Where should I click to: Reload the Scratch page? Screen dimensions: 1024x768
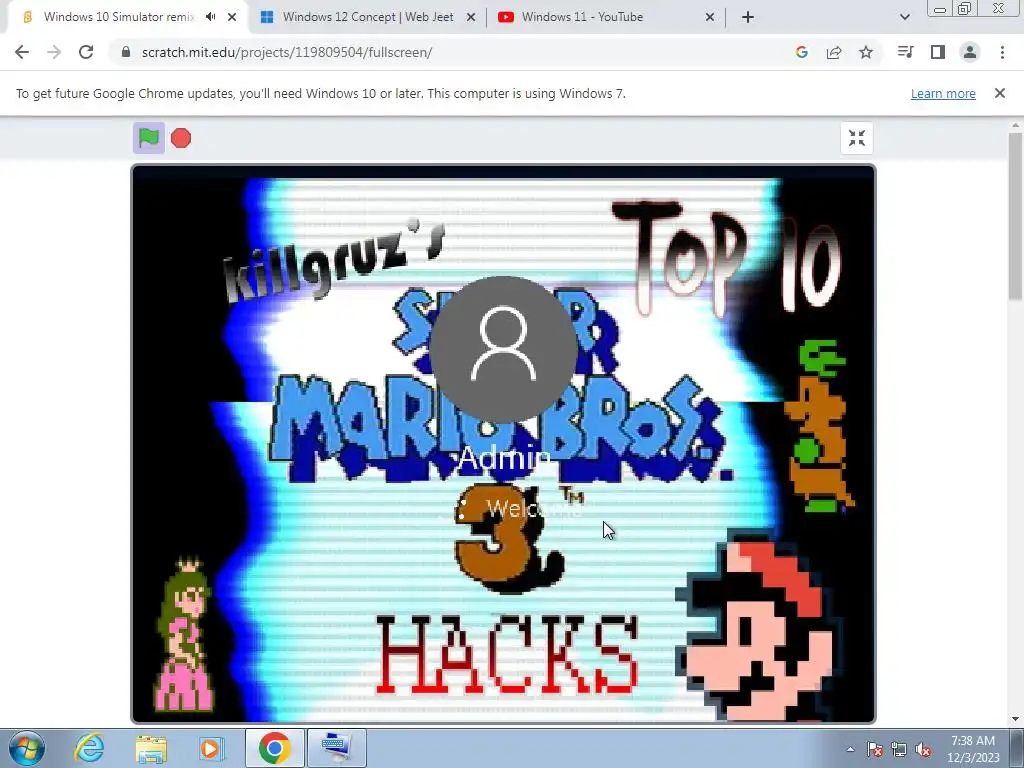(x=86, y=52)
